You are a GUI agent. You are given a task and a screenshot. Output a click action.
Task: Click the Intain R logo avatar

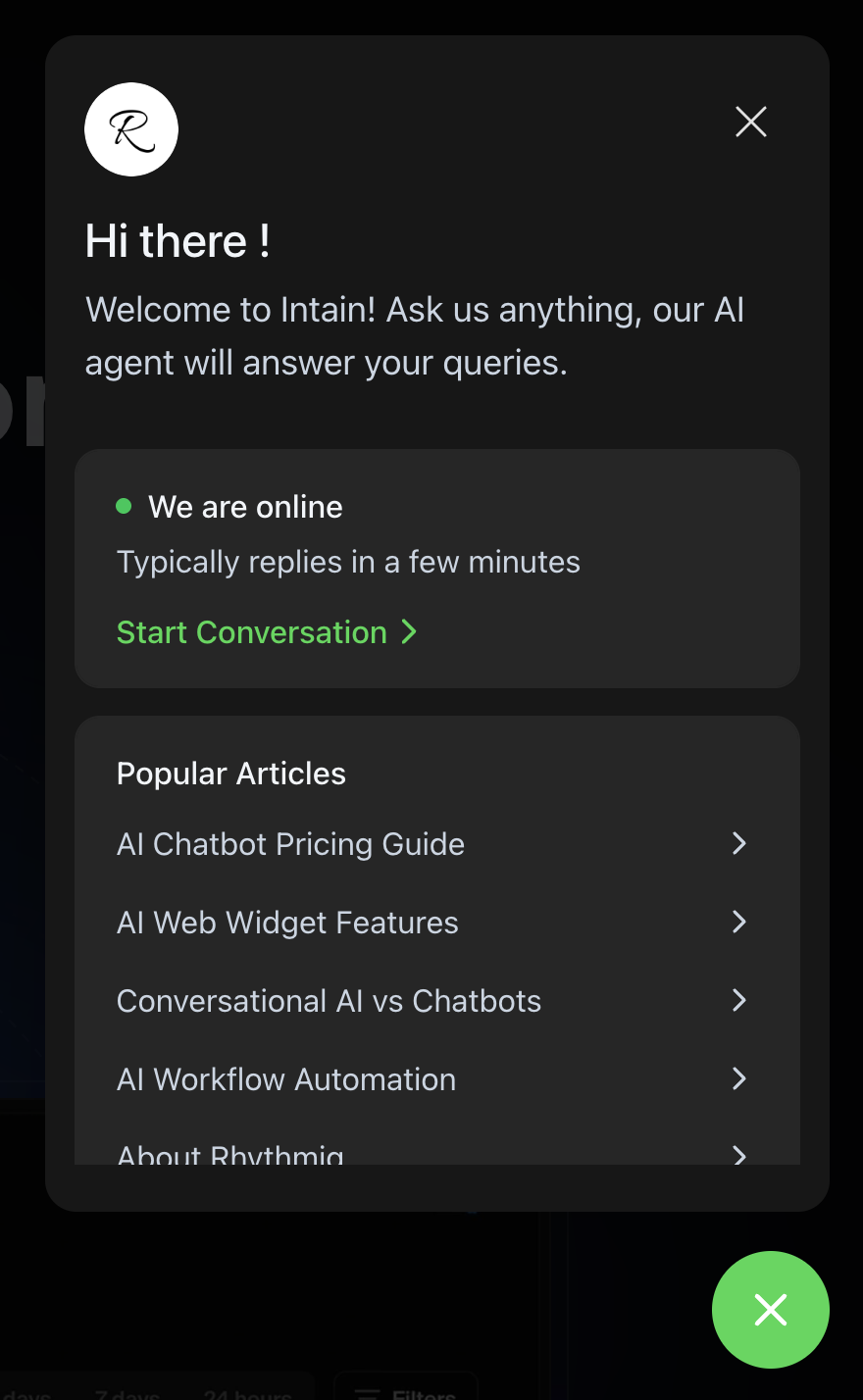[131, 129]
